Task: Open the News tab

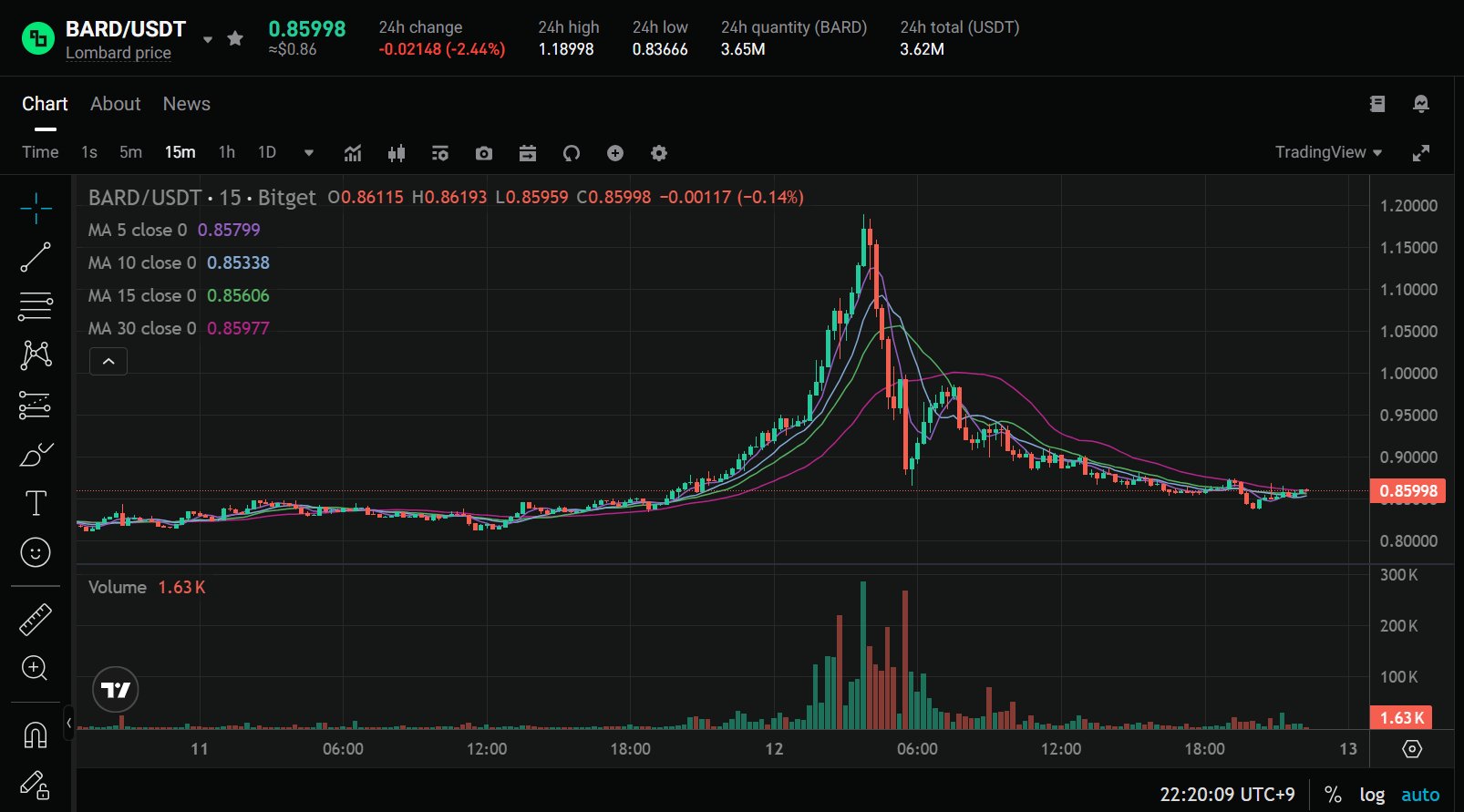Action: point(187,104)
